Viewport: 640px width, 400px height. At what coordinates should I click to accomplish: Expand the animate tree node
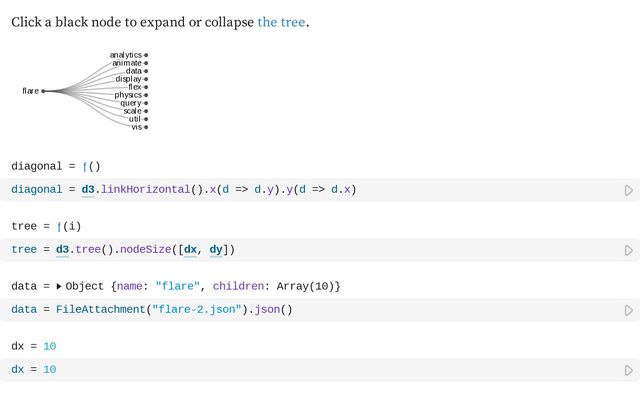point(146,63)
